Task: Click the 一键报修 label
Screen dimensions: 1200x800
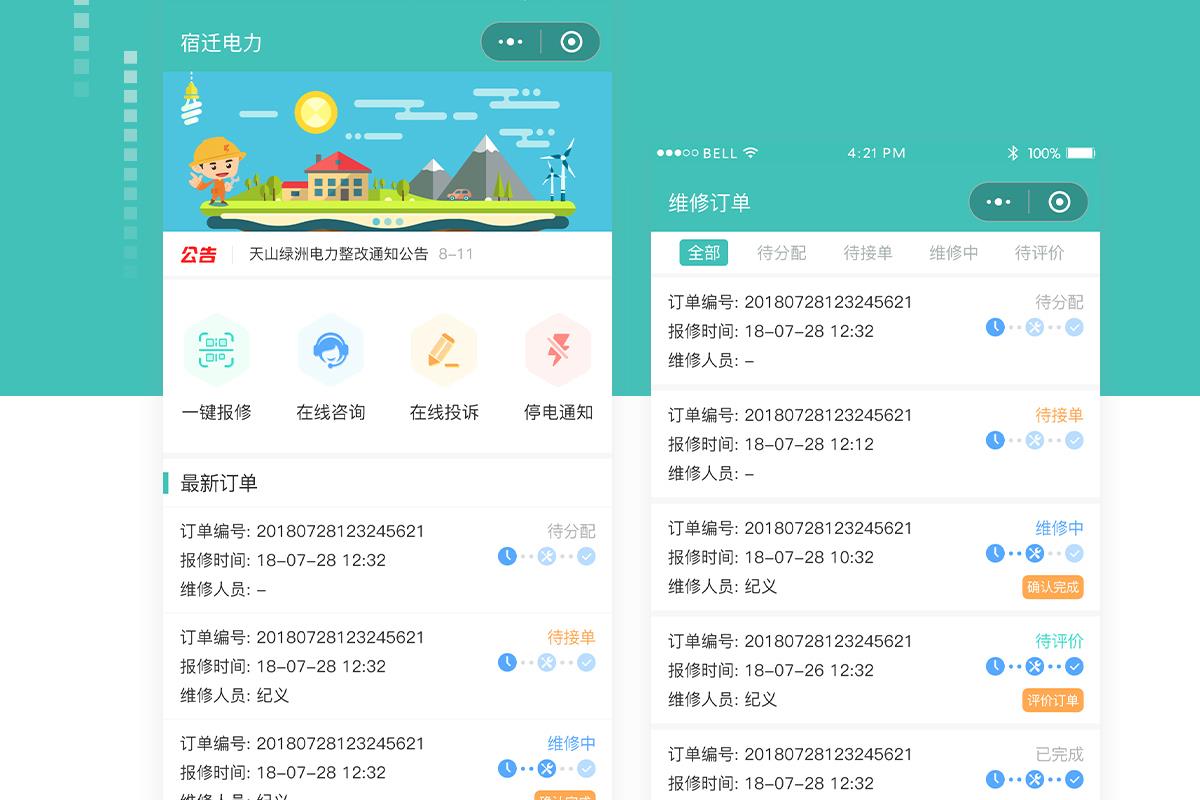Action: tap(217, 412)
